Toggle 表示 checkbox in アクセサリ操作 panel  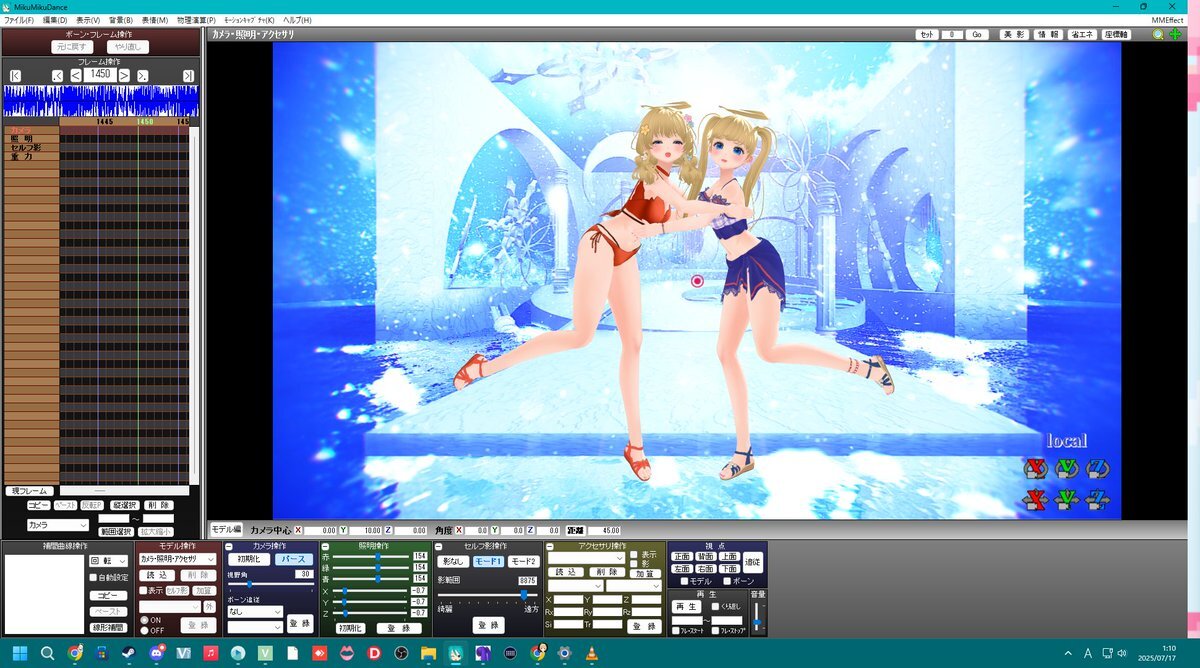click(x=634, y=555)
